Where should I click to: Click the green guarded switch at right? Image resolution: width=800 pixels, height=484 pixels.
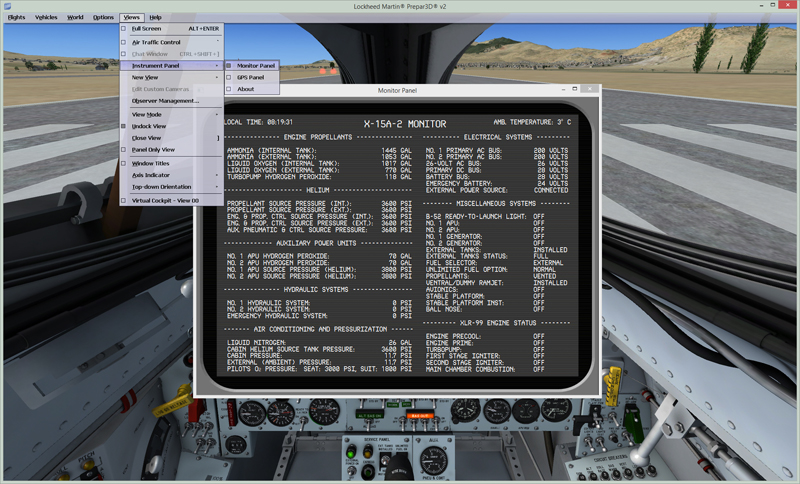coord(632,423)
